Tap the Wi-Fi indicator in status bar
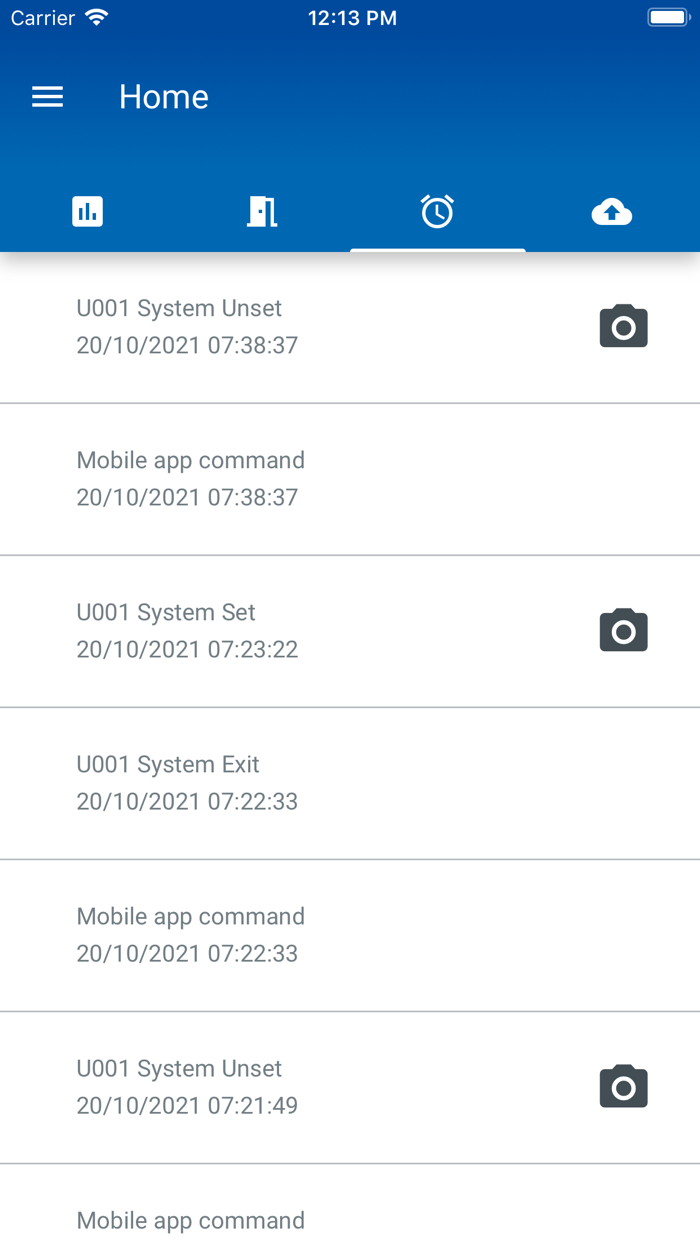The height and width of the screenshot is (1244, 700). pyautogui.click(x=95, y=16)
